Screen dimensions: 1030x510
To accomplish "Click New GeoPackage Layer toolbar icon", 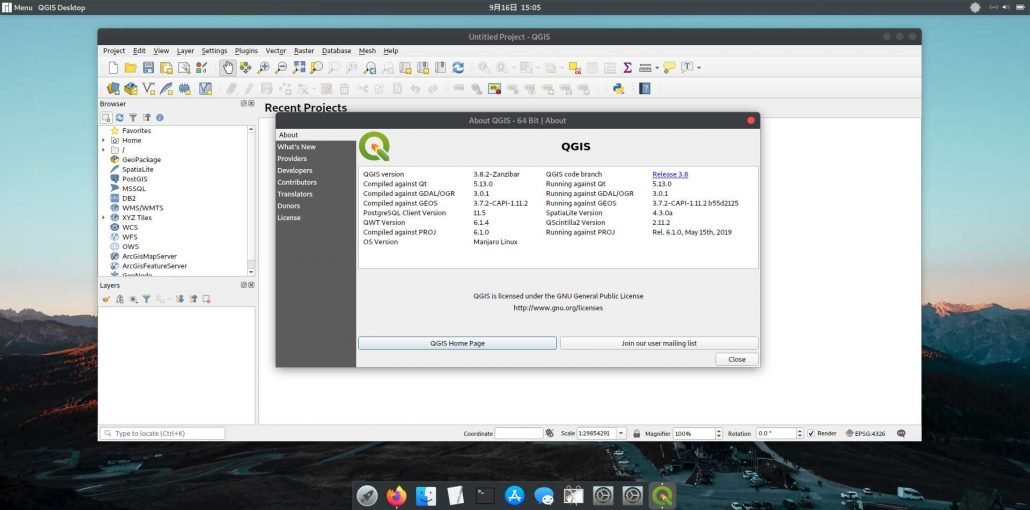I will pos(131,89).
